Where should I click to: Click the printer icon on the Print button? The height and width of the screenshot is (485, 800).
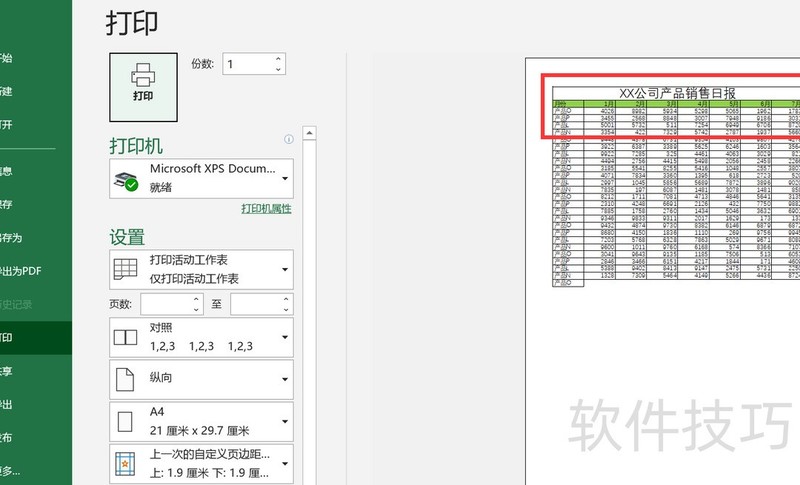[x=143, y=74]
